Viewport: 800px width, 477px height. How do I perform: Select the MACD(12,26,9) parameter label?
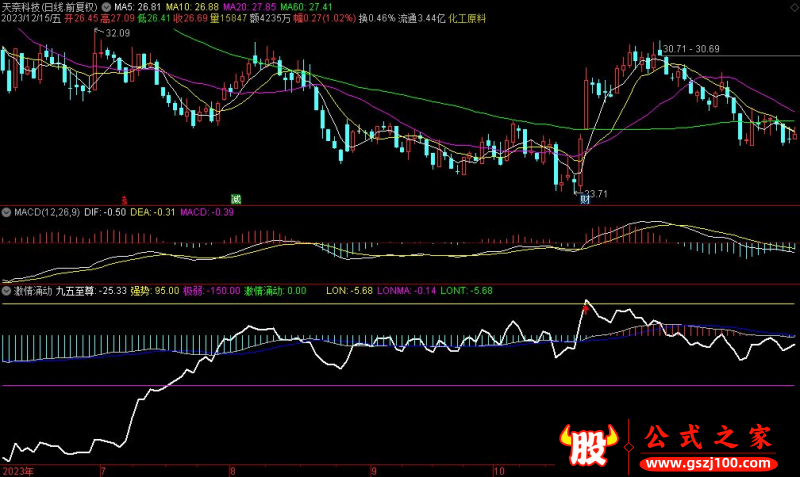pyautogui.click(x=48, y=212)
